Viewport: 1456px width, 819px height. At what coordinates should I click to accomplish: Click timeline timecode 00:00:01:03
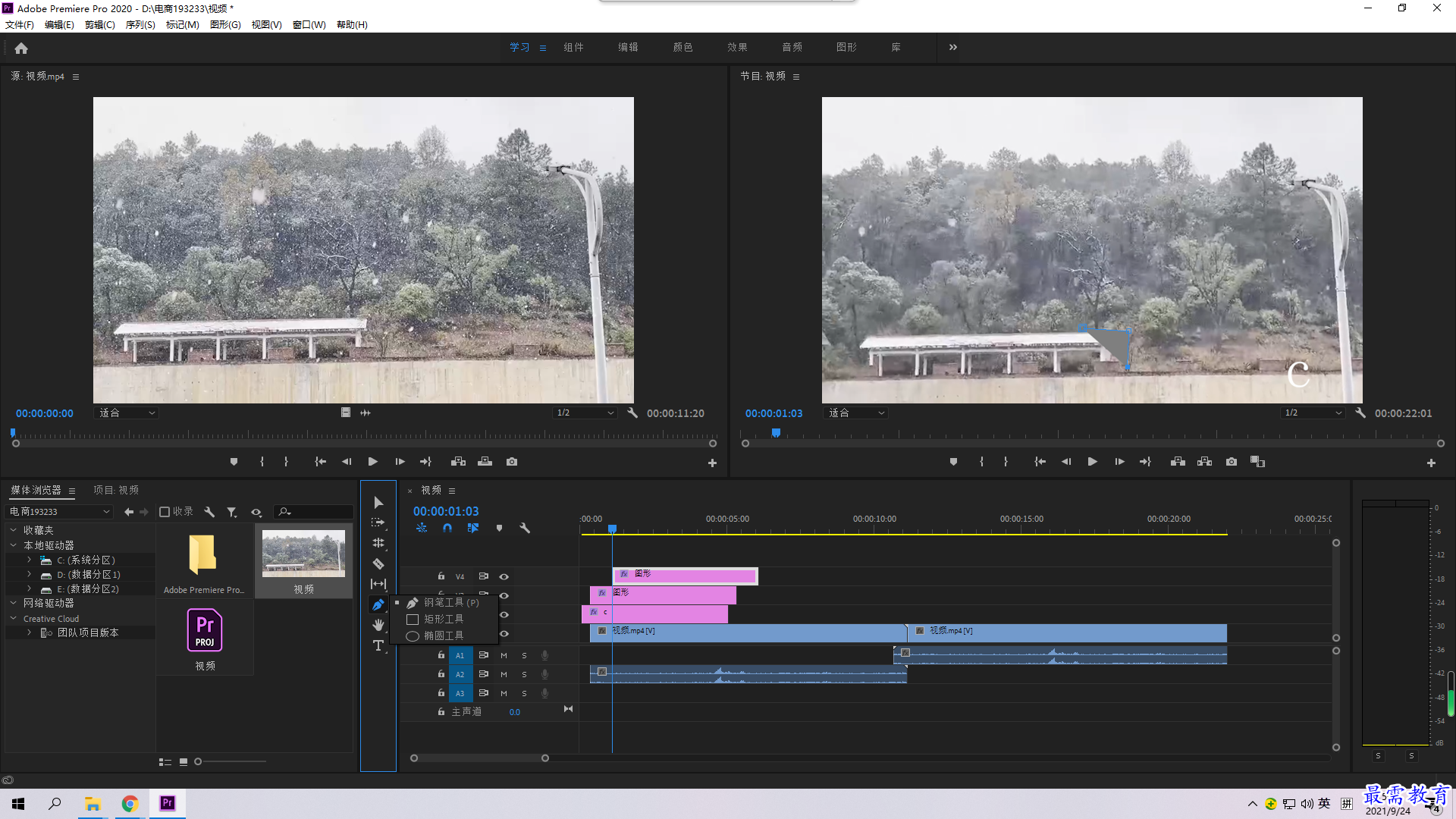[446, 511]
